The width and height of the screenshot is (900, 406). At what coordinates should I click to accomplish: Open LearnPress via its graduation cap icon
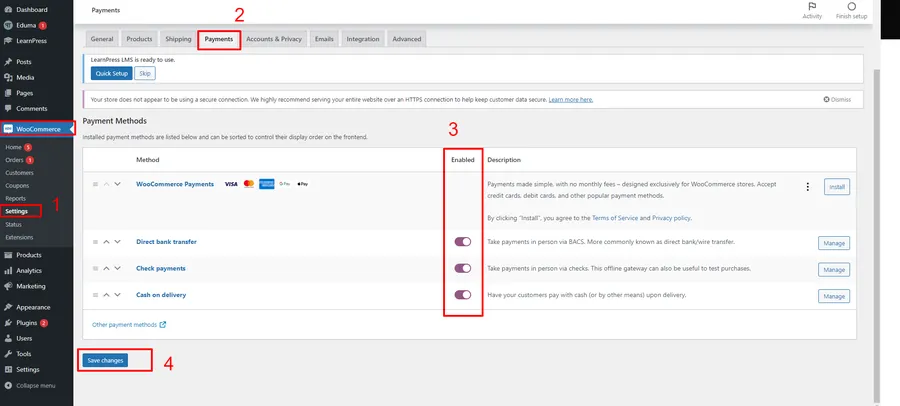coord(8,41)
